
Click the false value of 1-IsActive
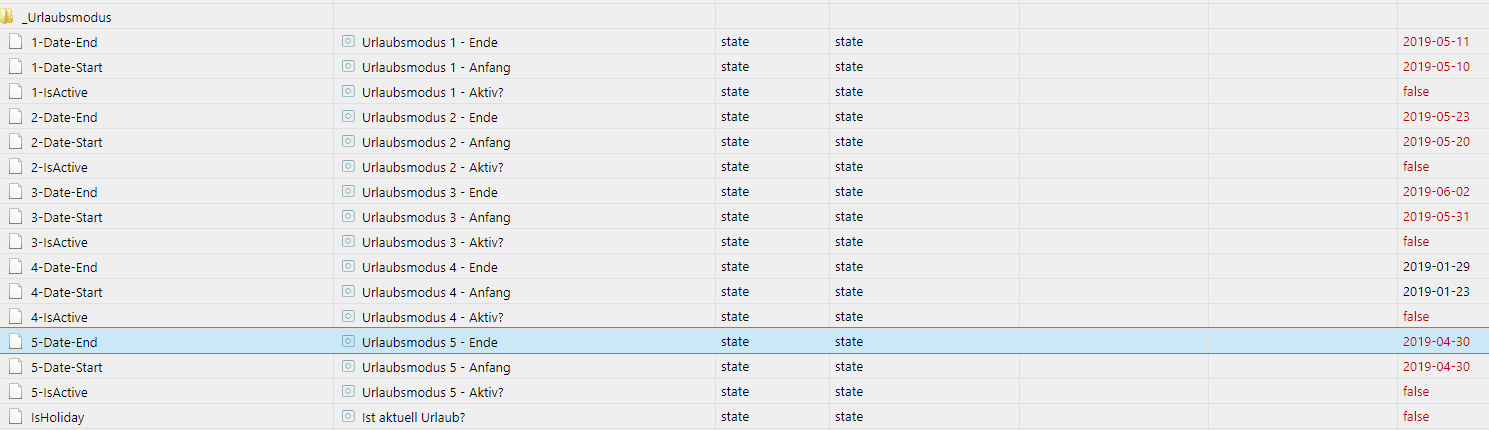coord(1416,92)
